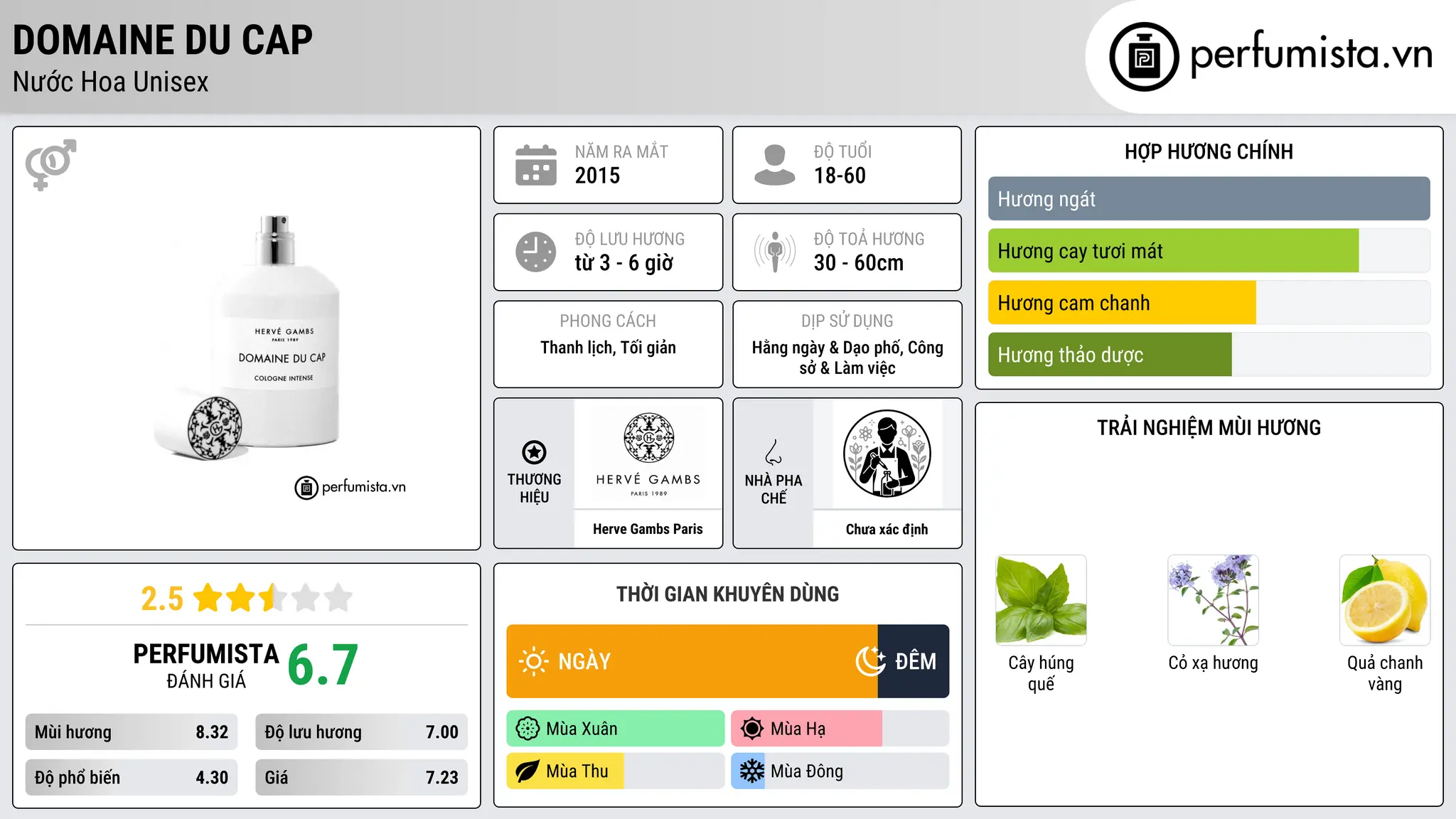Click the leaf icon for Mùa Thu
Image resolution: width=1456 pixels, height=819 pixels.
[528, 771]
